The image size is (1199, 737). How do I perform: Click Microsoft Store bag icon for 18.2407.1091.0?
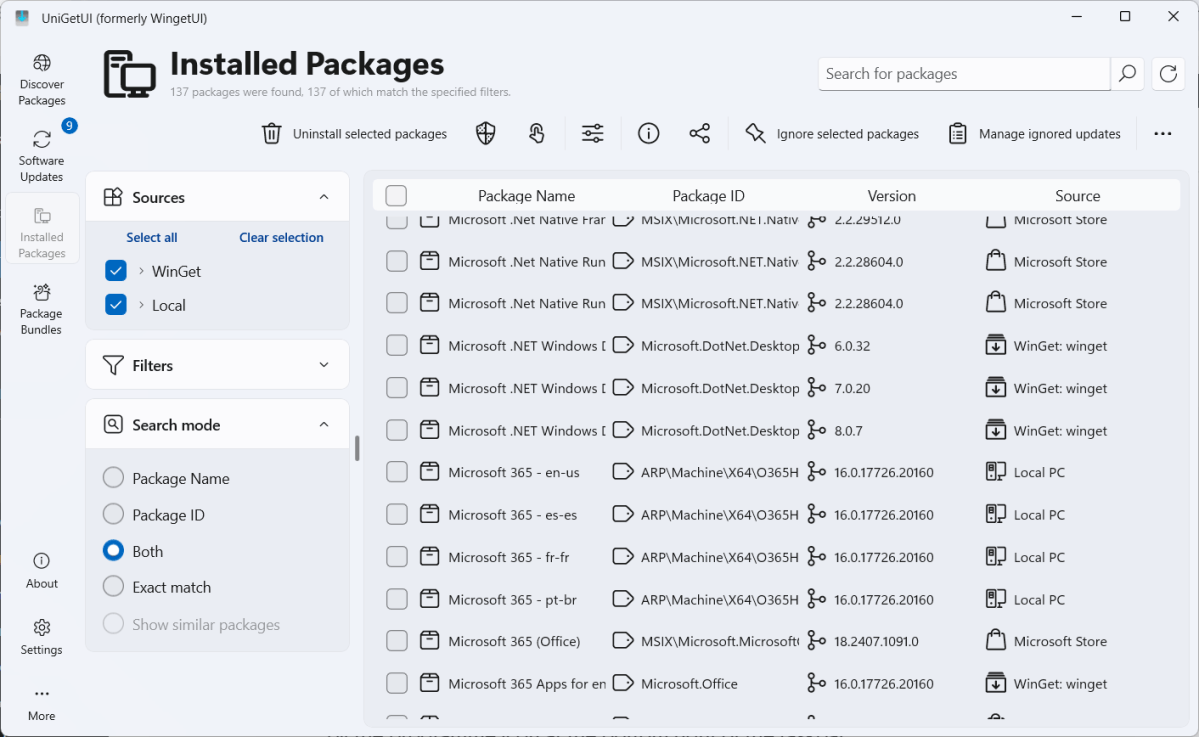[996, 641]
